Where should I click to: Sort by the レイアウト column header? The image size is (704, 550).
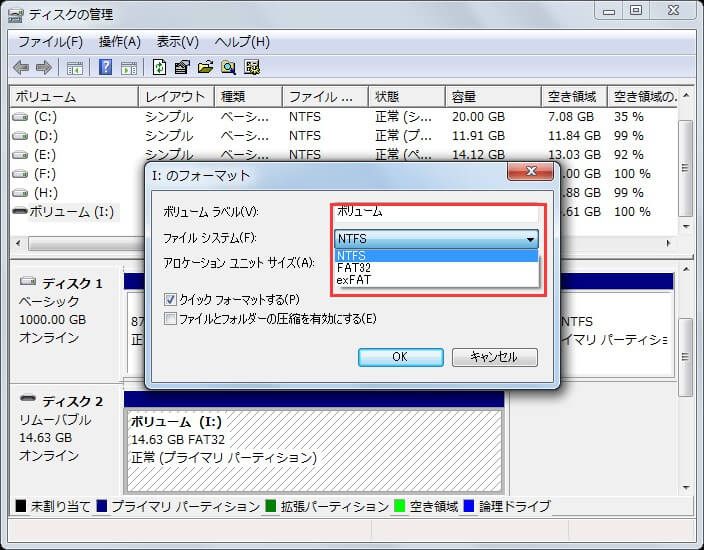pos(176,97)
